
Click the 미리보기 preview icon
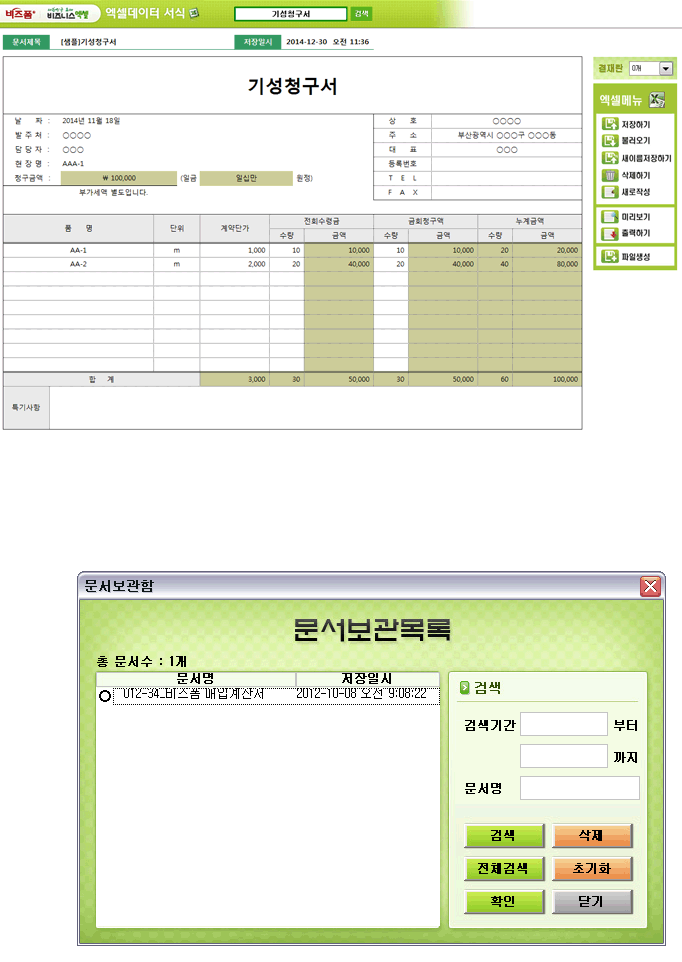click(x=610, y=217)
